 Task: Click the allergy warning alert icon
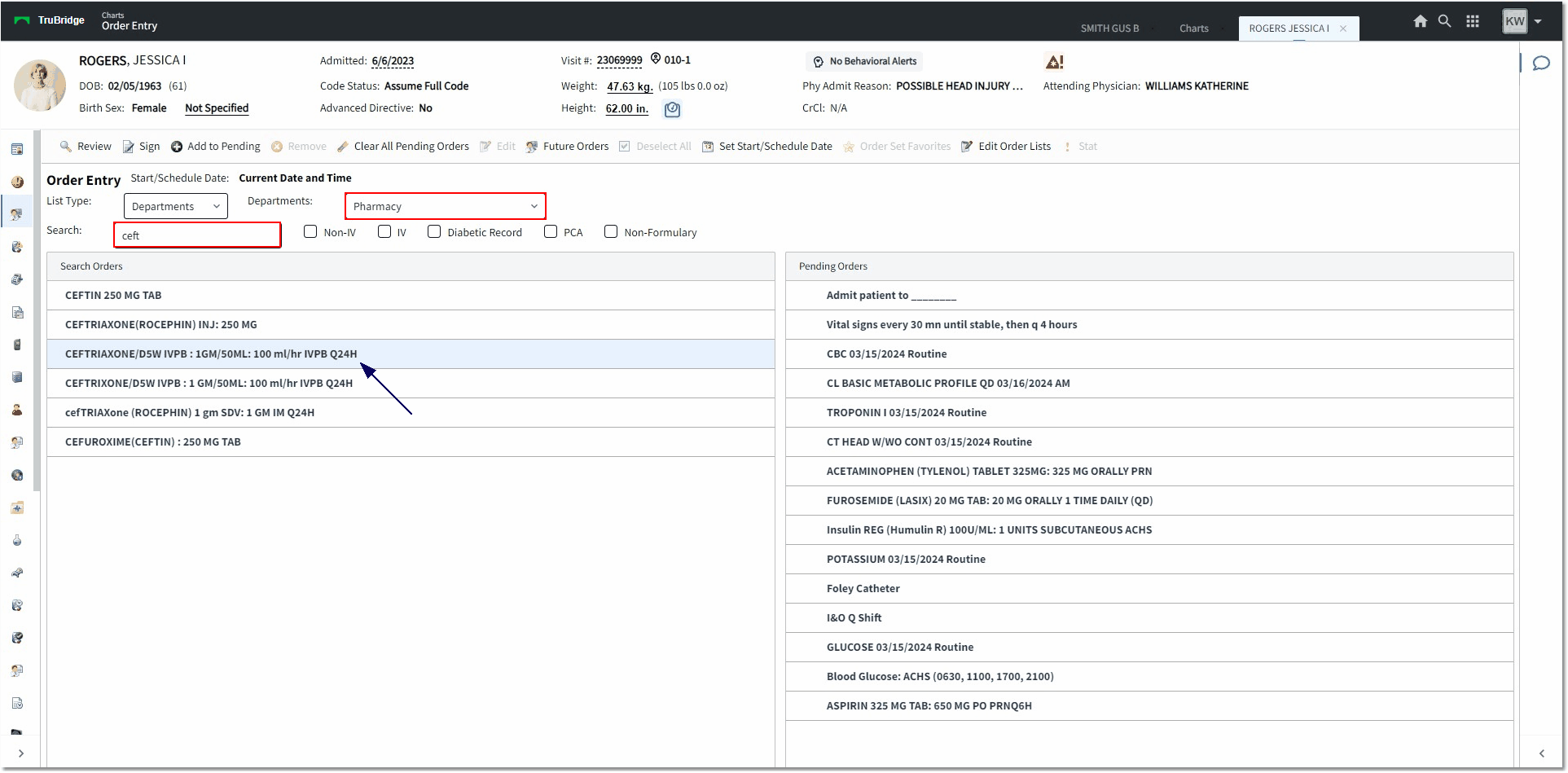(x=1054, y=61)
